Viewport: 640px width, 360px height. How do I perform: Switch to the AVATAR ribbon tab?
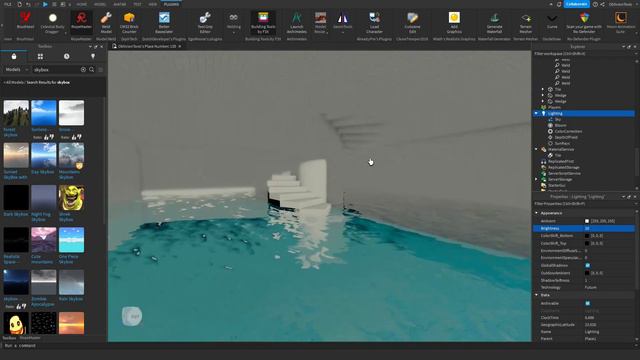[120, 4]
